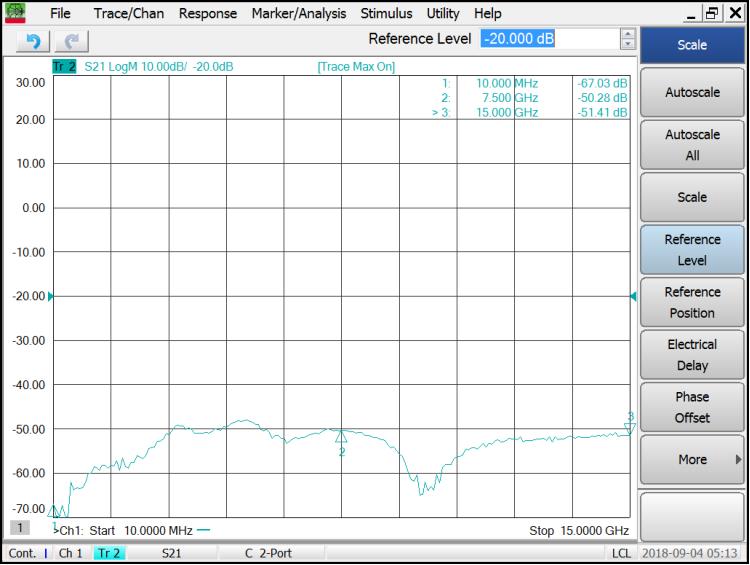Click the Scale header softkey
This screenshot has width=750, height=565.
(692, 45)
